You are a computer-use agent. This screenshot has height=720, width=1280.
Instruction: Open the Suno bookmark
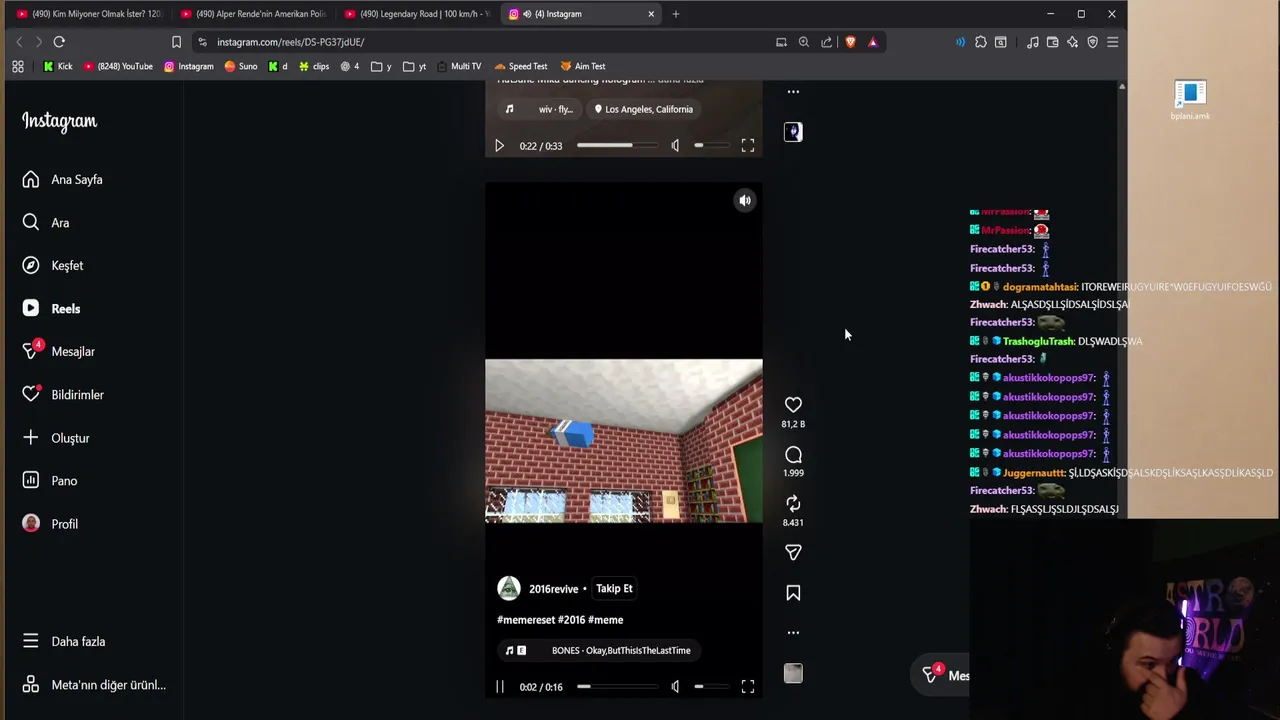point(241,67)
